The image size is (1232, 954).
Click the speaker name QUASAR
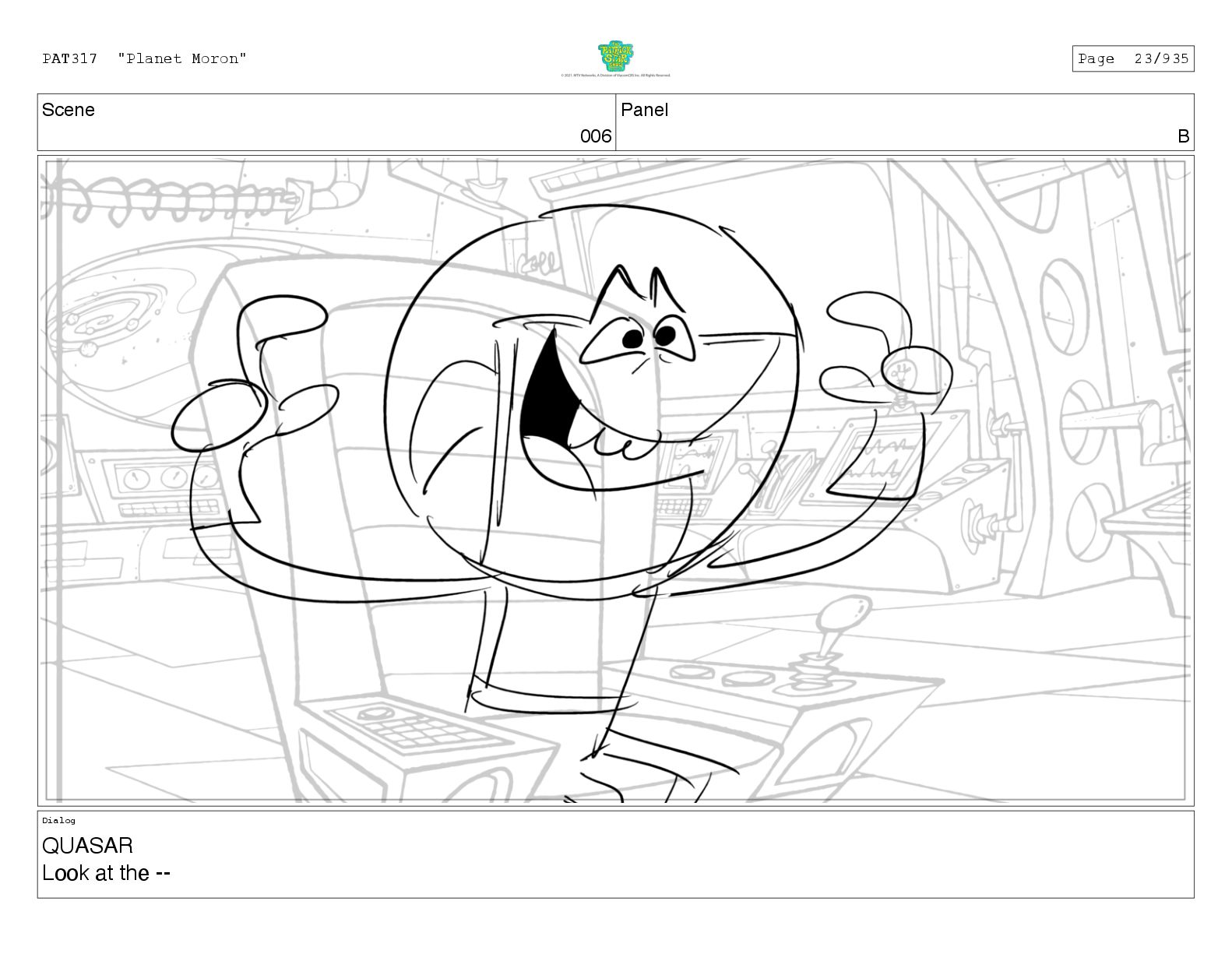pos(87,846)
